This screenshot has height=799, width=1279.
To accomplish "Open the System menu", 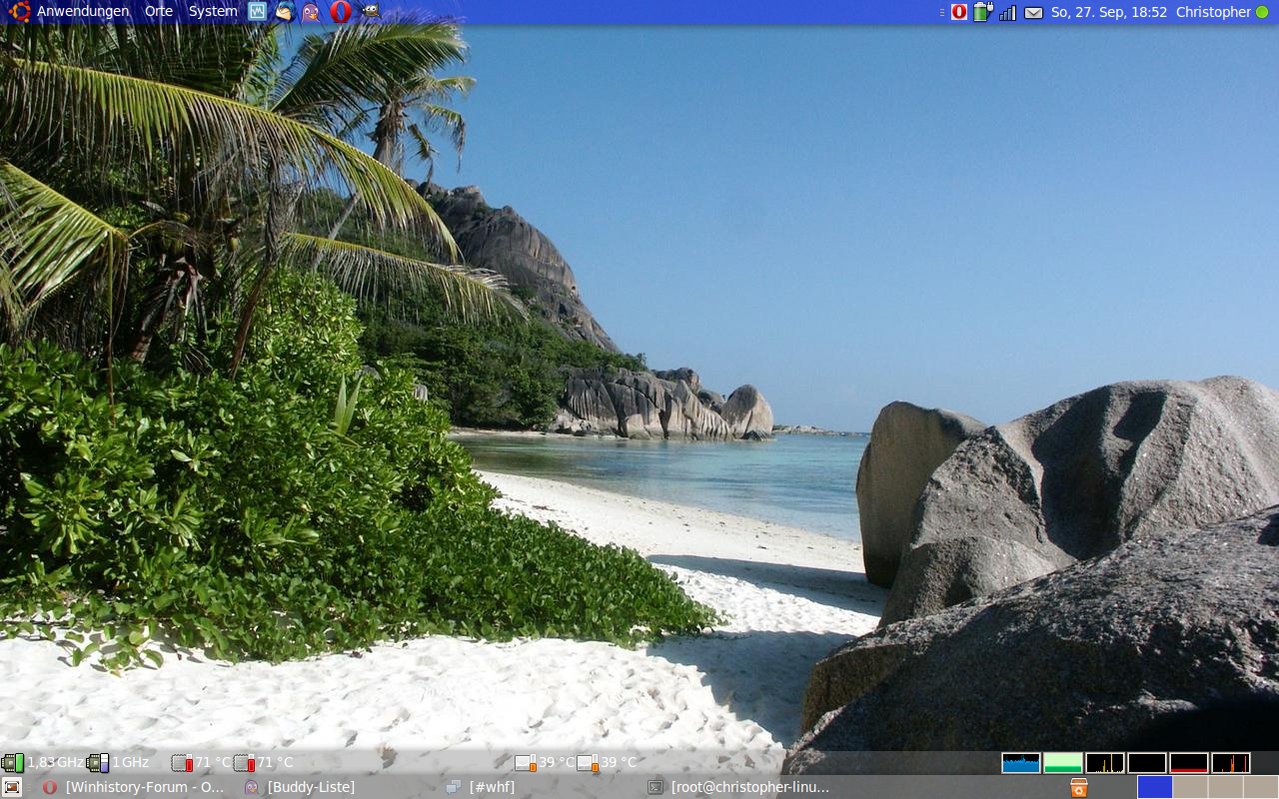I will (x=213, y=12).
